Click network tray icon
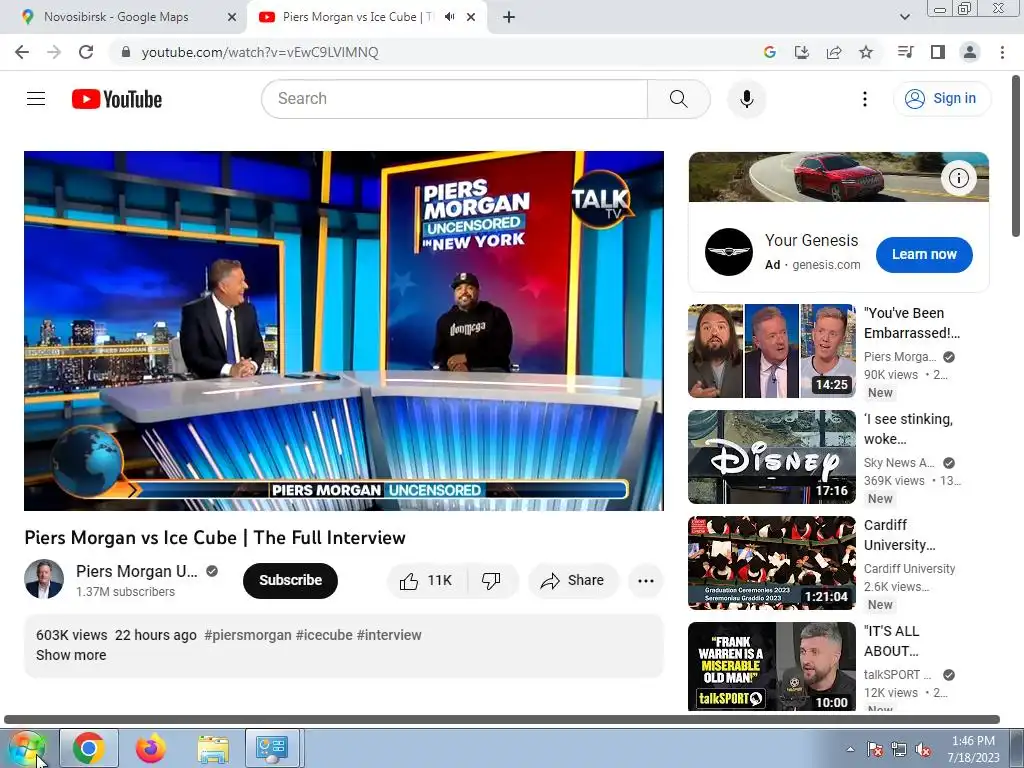The height and width of the screenshot is (768, 1024). tap(899, 749)
